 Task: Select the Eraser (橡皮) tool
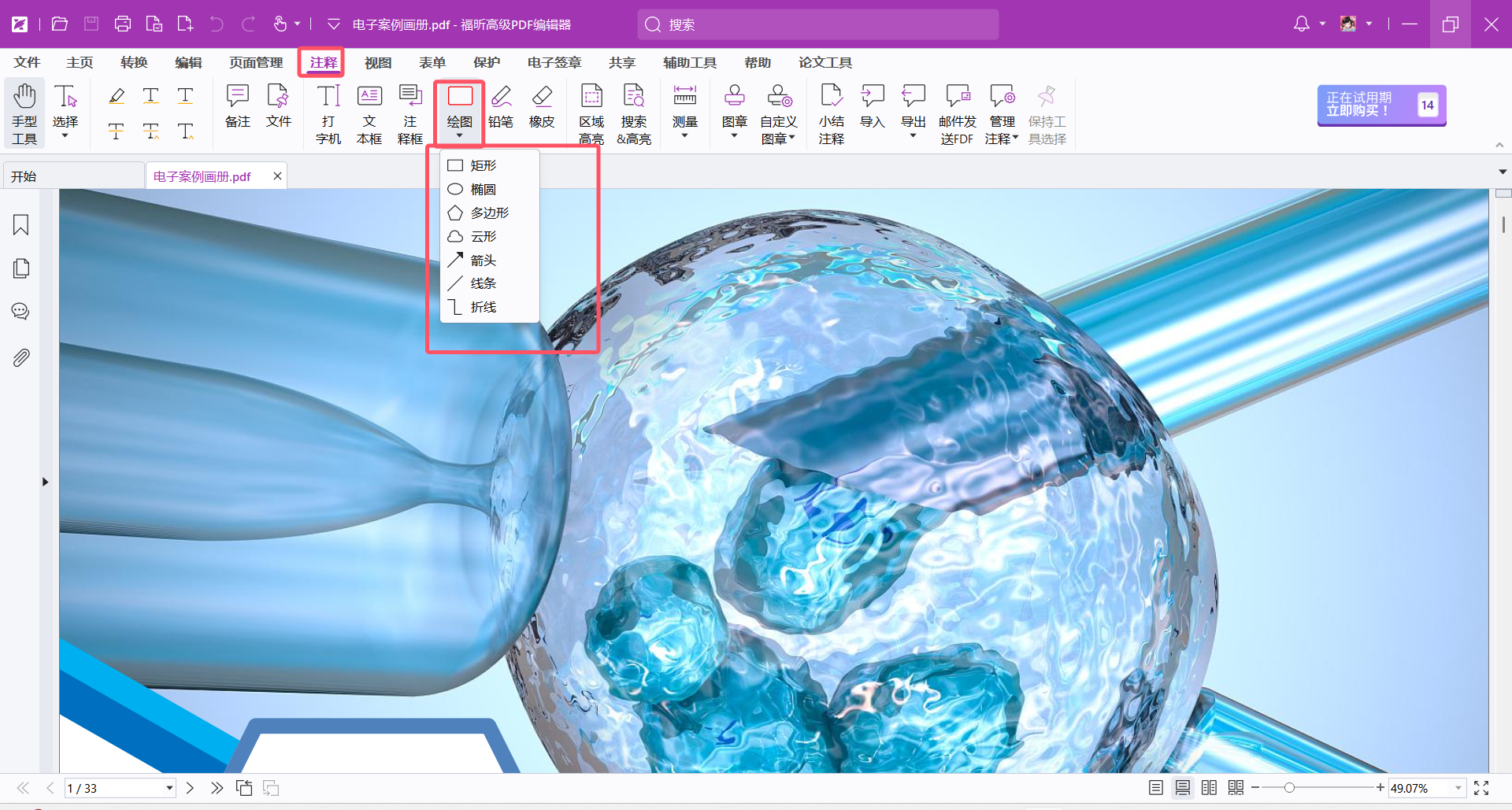pyautogui.click(x=542, y=105)
